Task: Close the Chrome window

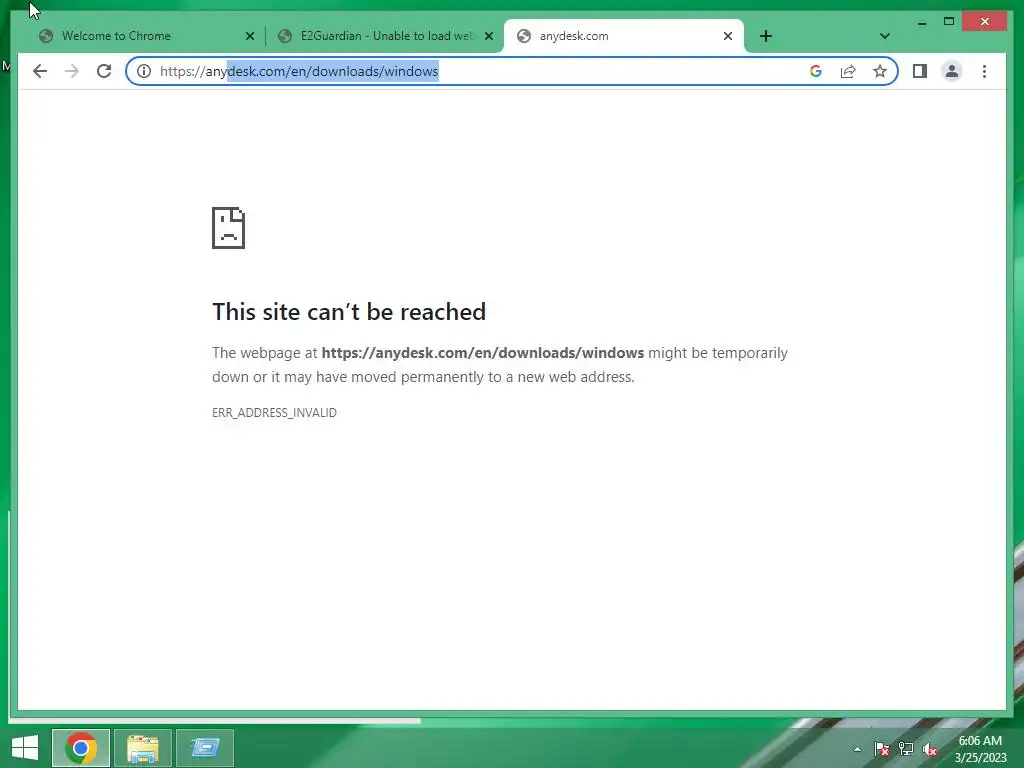Action: [x=985, y=22]
